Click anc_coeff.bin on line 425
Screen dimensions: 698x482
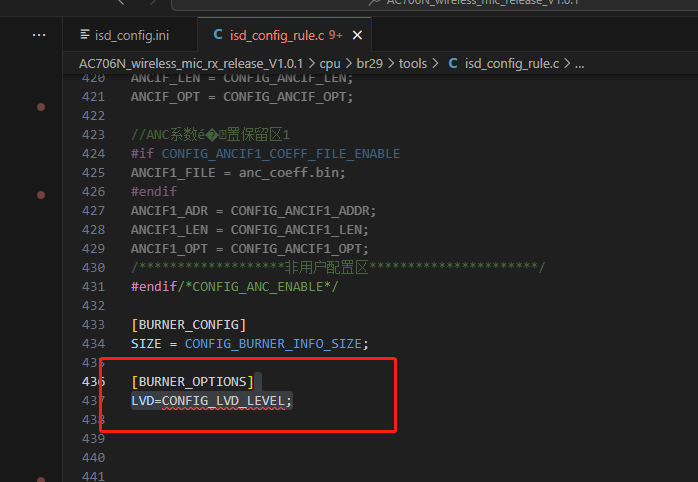pos(288,172)
